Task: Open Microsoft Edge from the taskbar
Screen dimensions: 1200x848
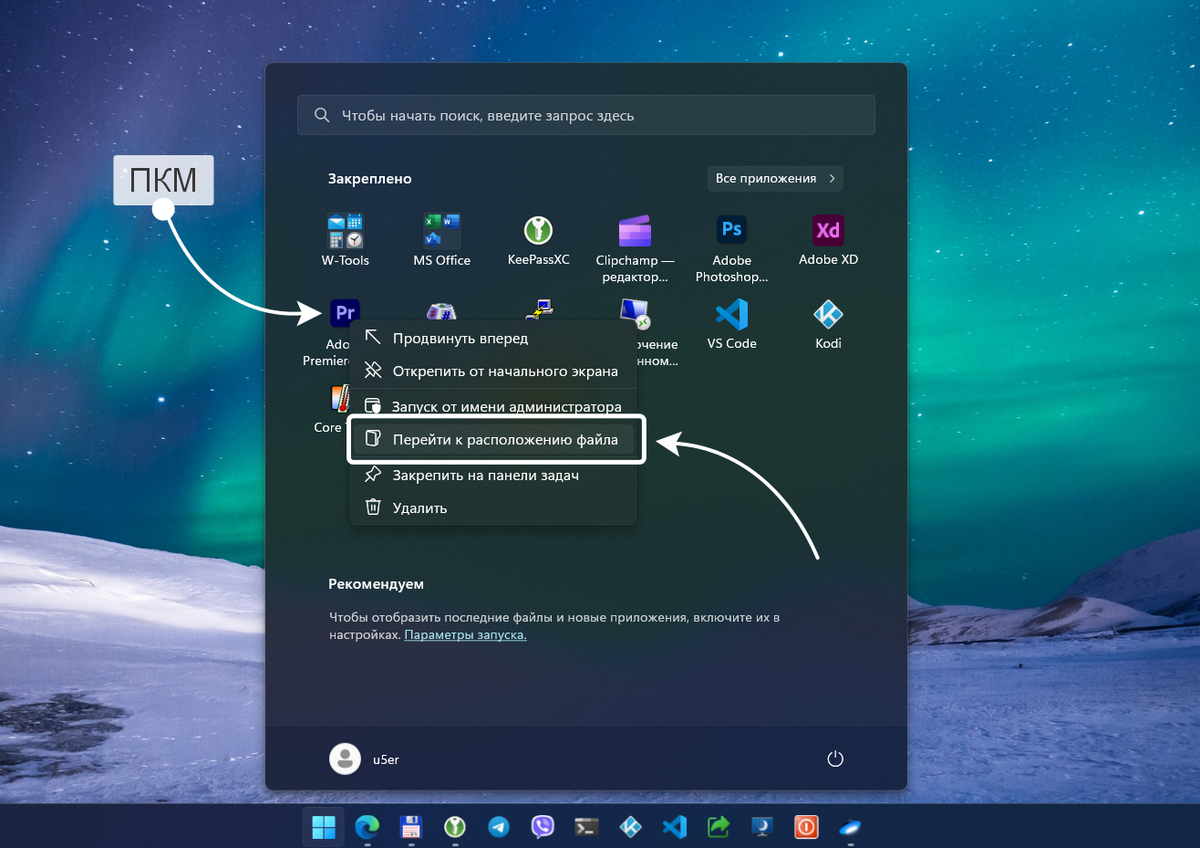Action: [367, 827]
